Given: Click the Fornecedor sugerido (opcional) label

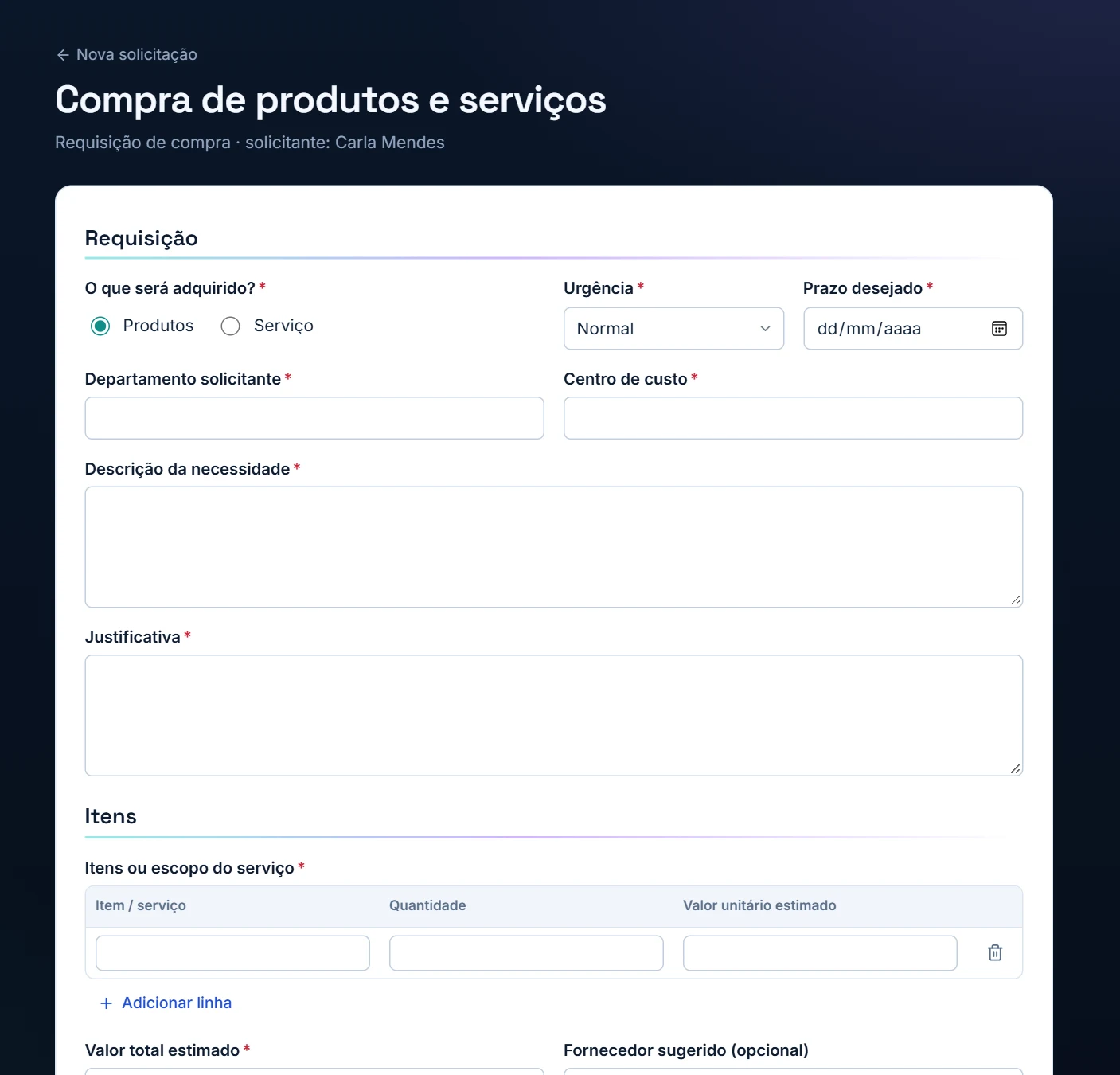Looking at the screenshot, I should click(x=686, y=1050).
